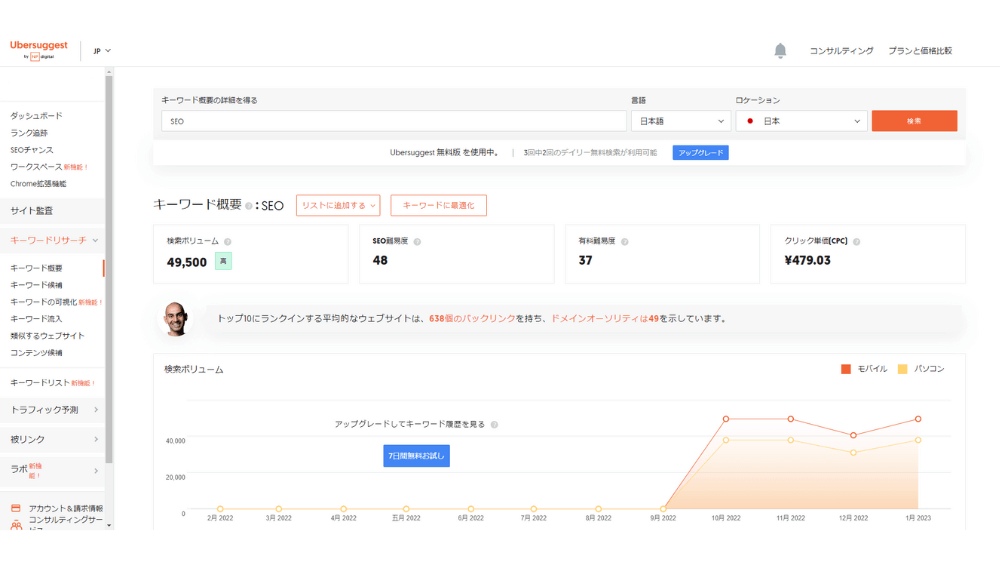Viewport: 1000px width, 563px height.
Task: Click the orange 検索 button
Action: [x=914, y=121]
